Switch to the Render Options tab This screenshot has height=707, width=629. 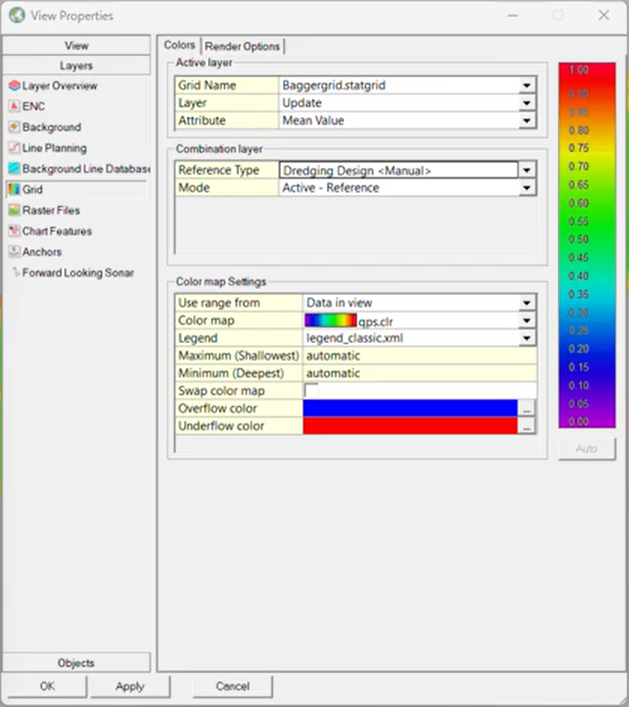(x=242, y=46)
